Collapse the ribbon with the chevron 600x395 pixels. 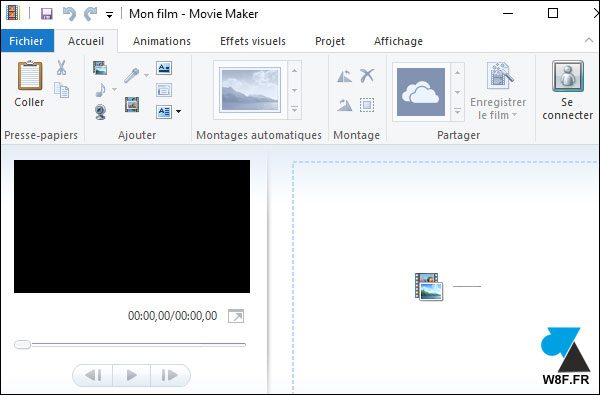pyautogui.click(x=589, y=40)
